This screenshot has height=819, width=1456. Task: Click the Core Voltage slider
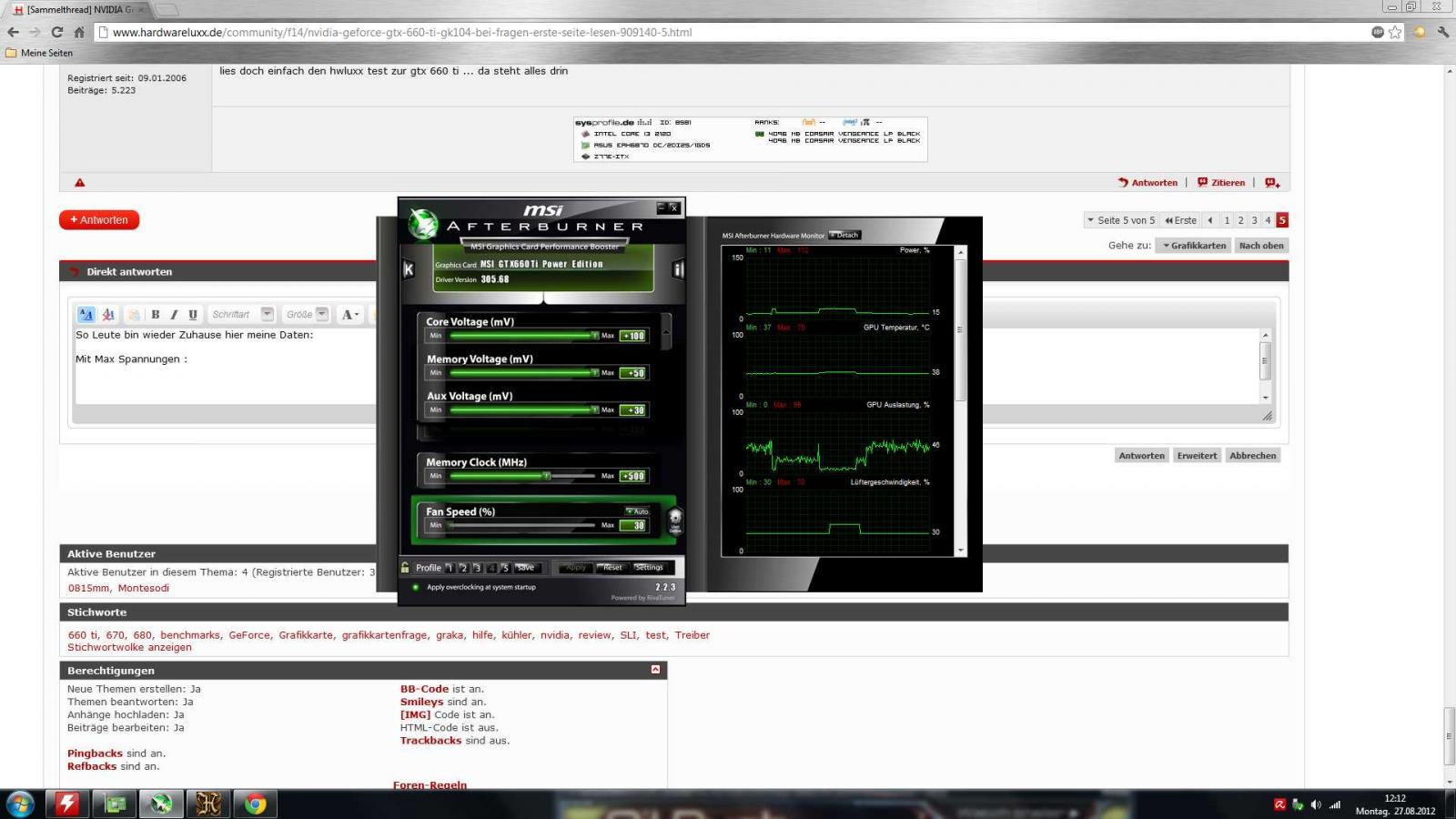pos(522,336)
